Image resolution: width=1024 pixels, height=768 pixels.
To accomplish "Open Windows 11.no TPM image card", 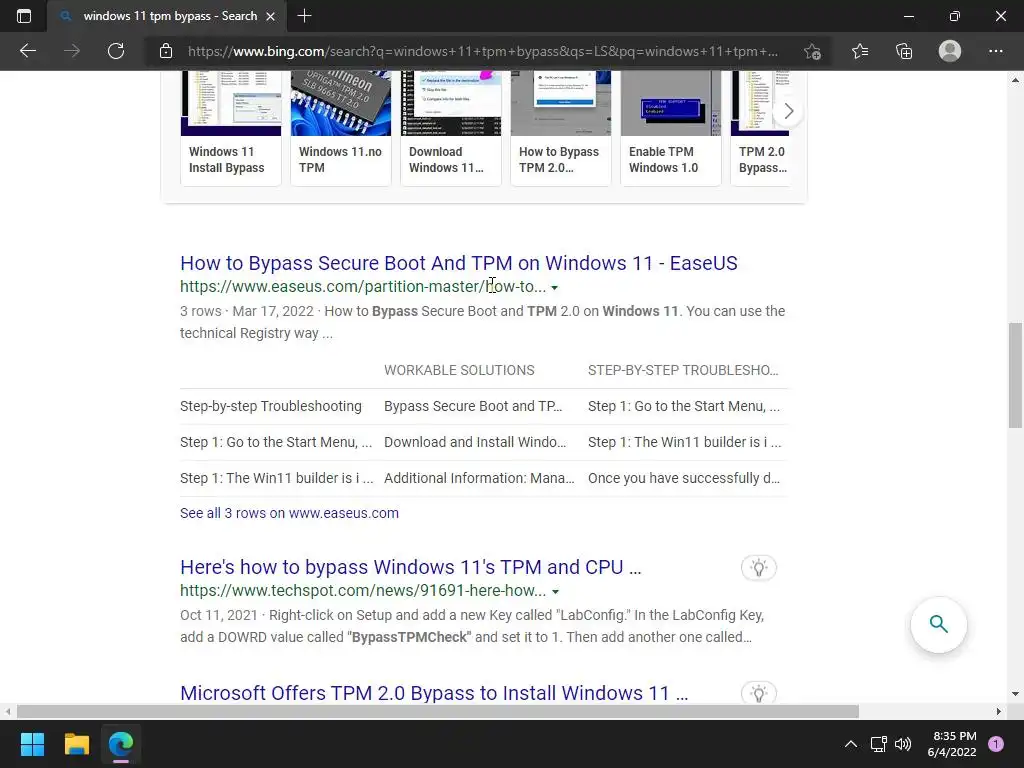I will 340,128.
